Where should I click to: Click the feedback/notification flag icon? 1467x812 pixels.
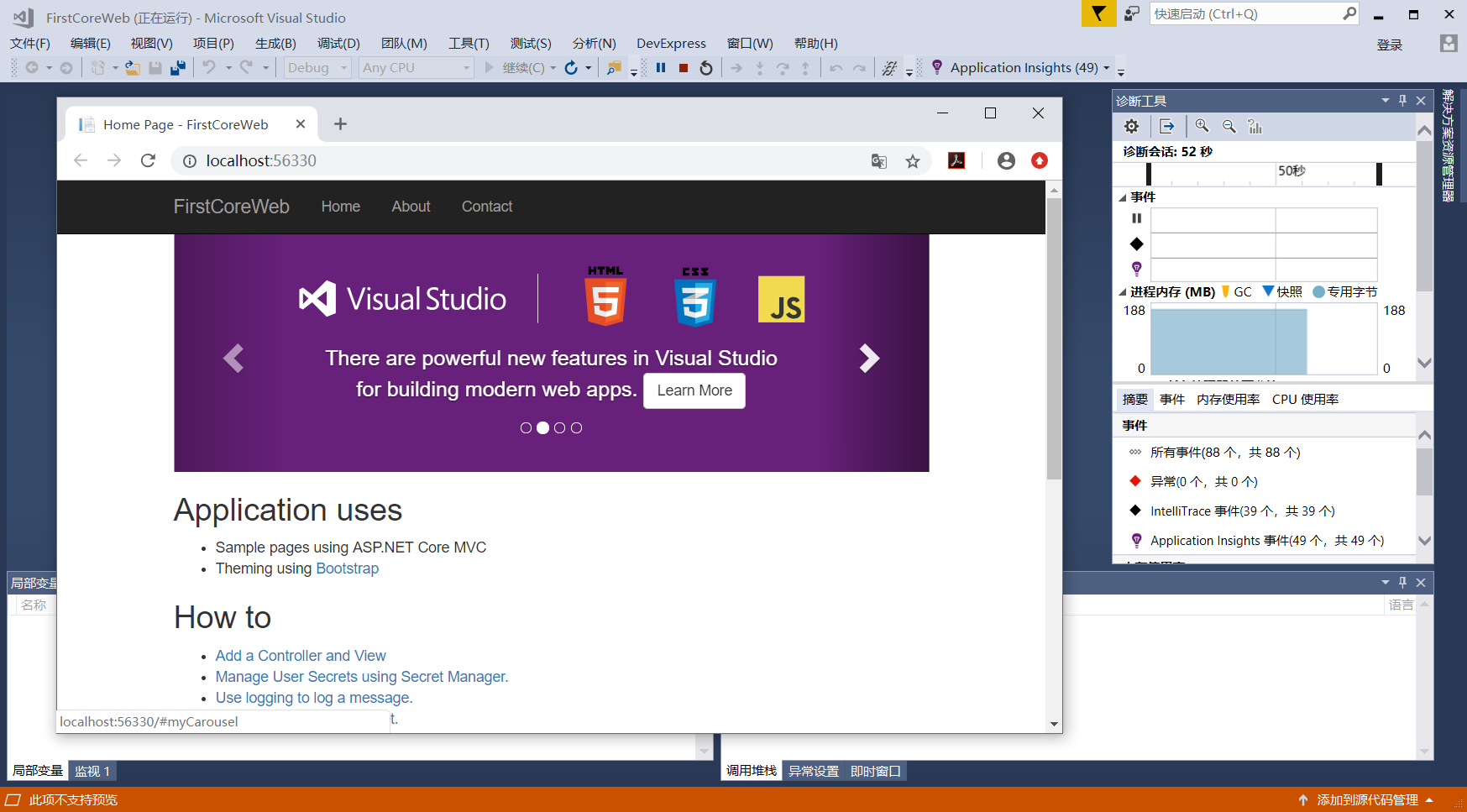(x=1098, y=13)
